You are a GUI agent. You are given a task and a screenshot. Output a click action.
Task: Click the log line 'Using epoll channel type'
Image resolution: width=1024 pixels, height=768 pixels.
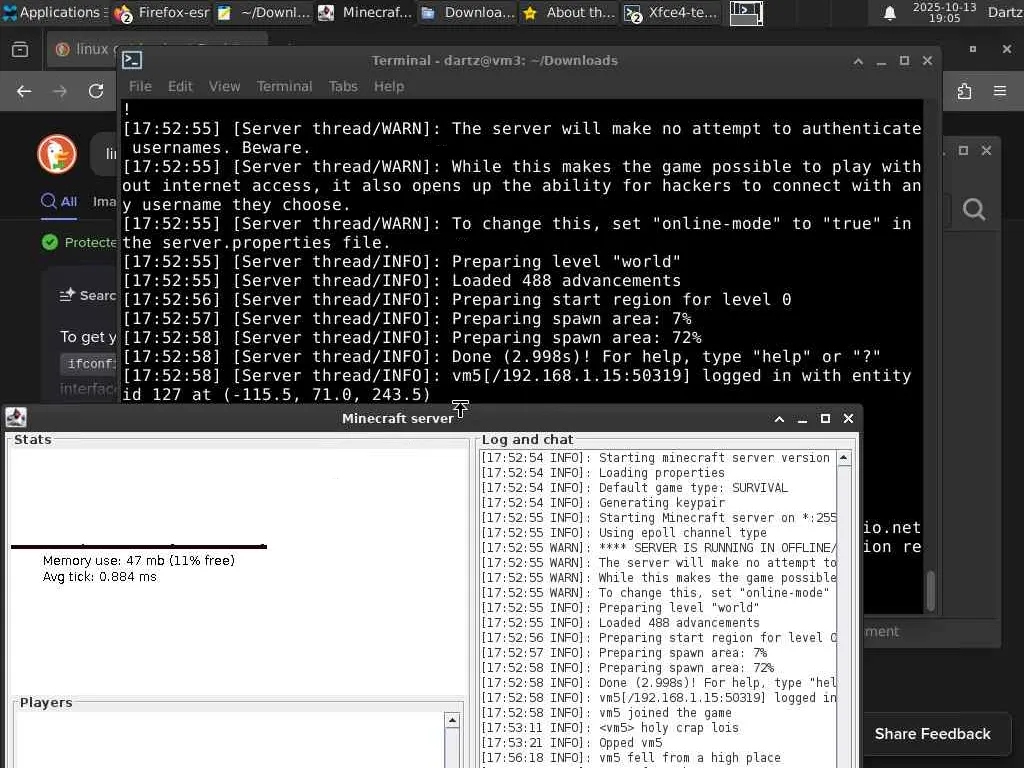tap(682, 532)
